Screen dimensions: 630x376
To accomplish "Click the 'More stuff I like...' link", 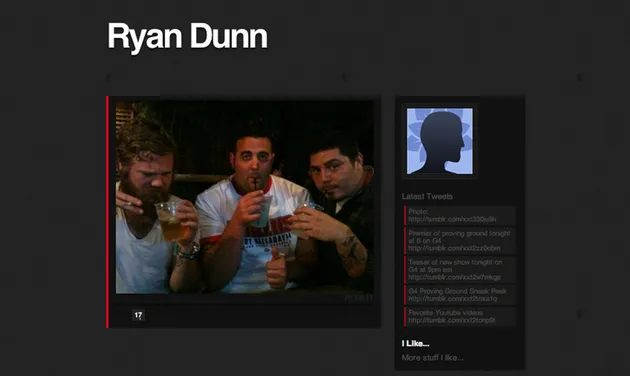I will coord(432,358).
